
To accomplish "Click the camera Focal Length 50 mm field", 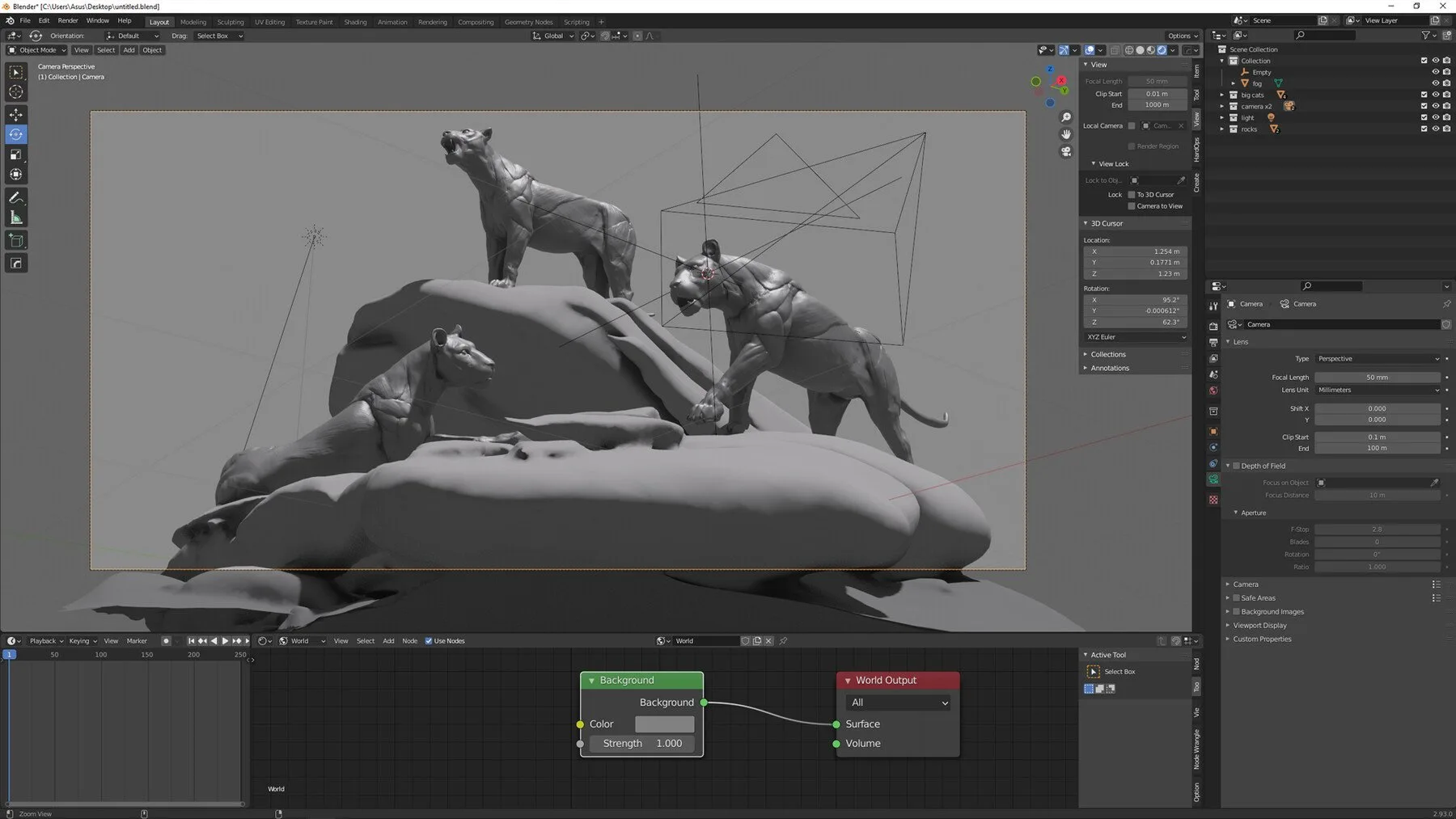I will pyautogui.click(x=1377, y=378).
